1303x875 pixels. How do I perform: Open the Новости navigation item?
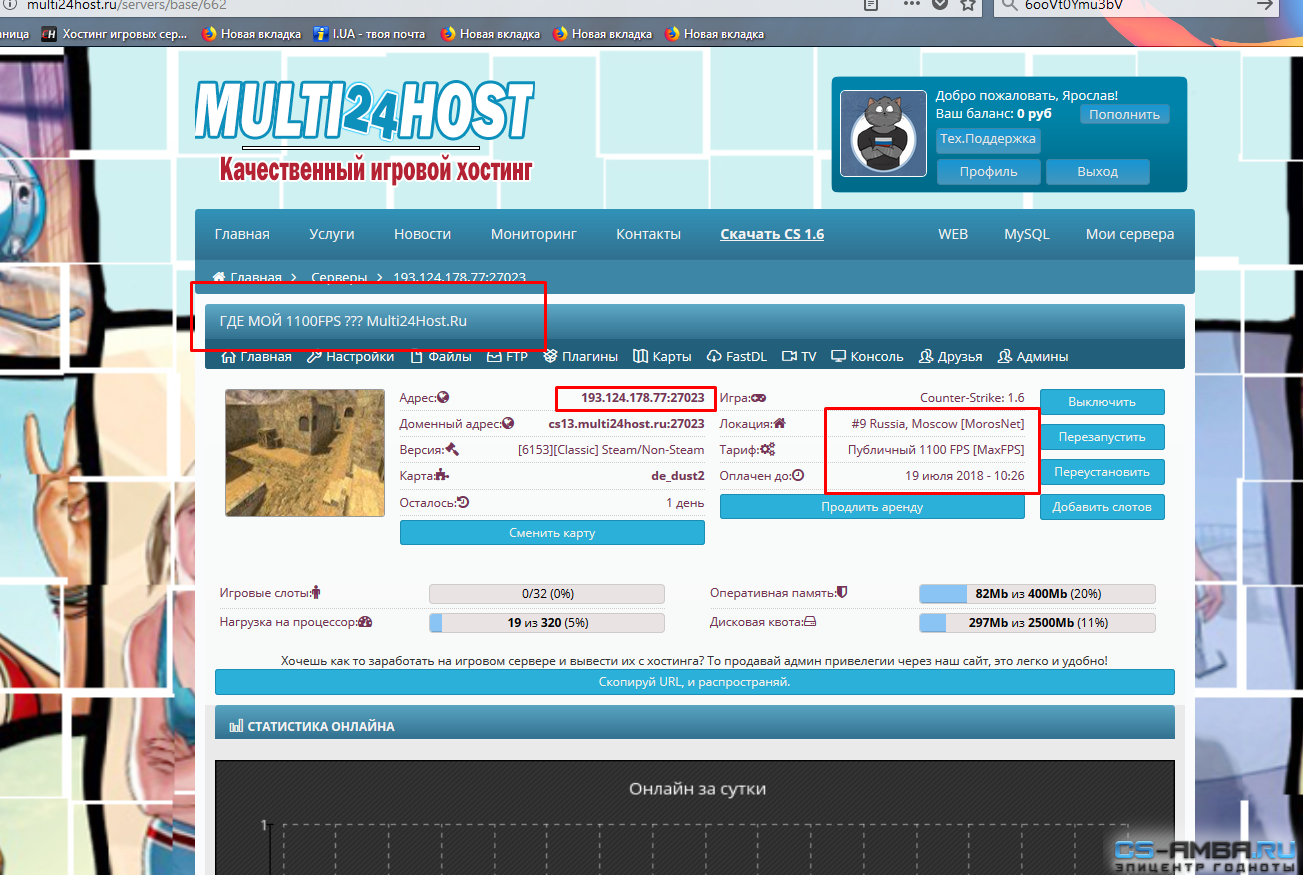click(x=422, y=234)
